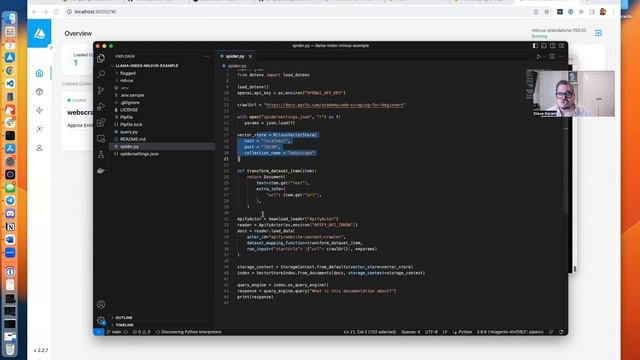
Task: Open the Pipfile entry
Action: click(x=126, y=117)
